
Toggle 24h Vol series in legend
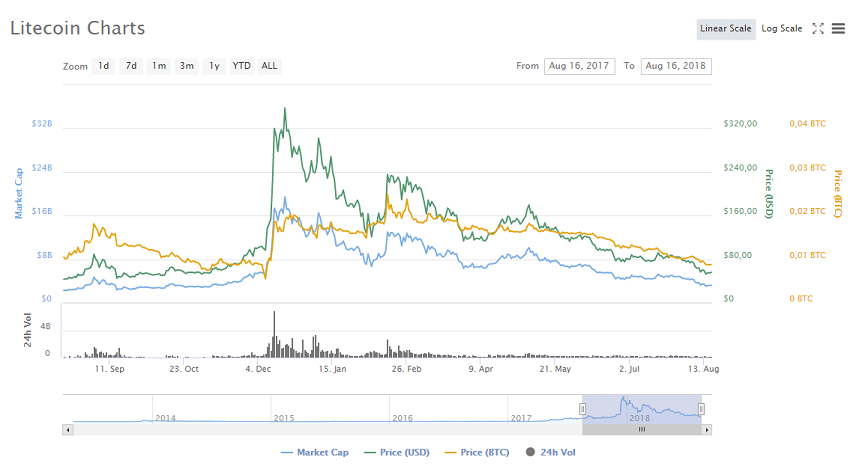pyautogui.click(x=551, y=452)
